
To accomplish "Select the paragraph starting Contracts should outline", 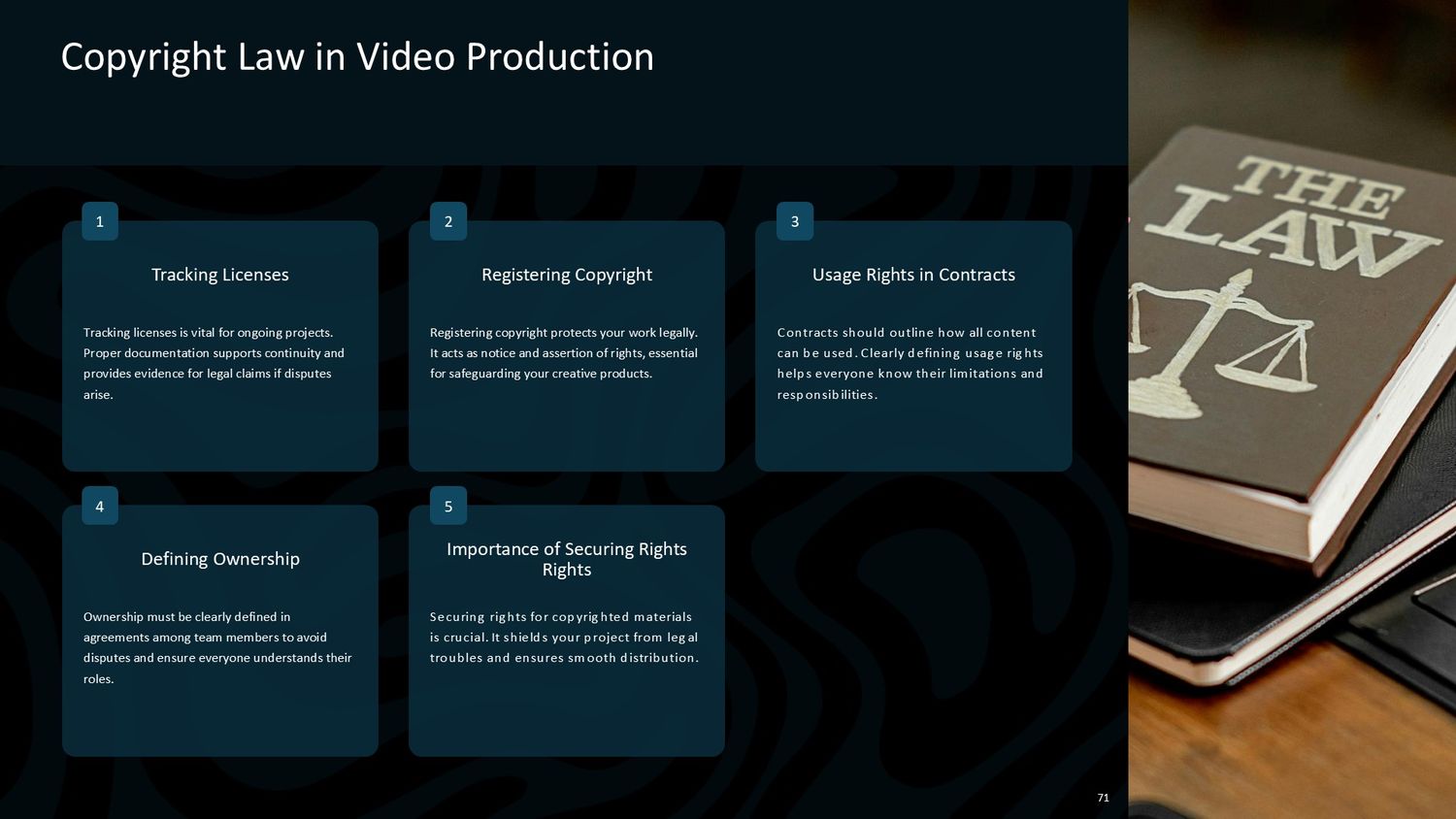I will pos(910,363).
